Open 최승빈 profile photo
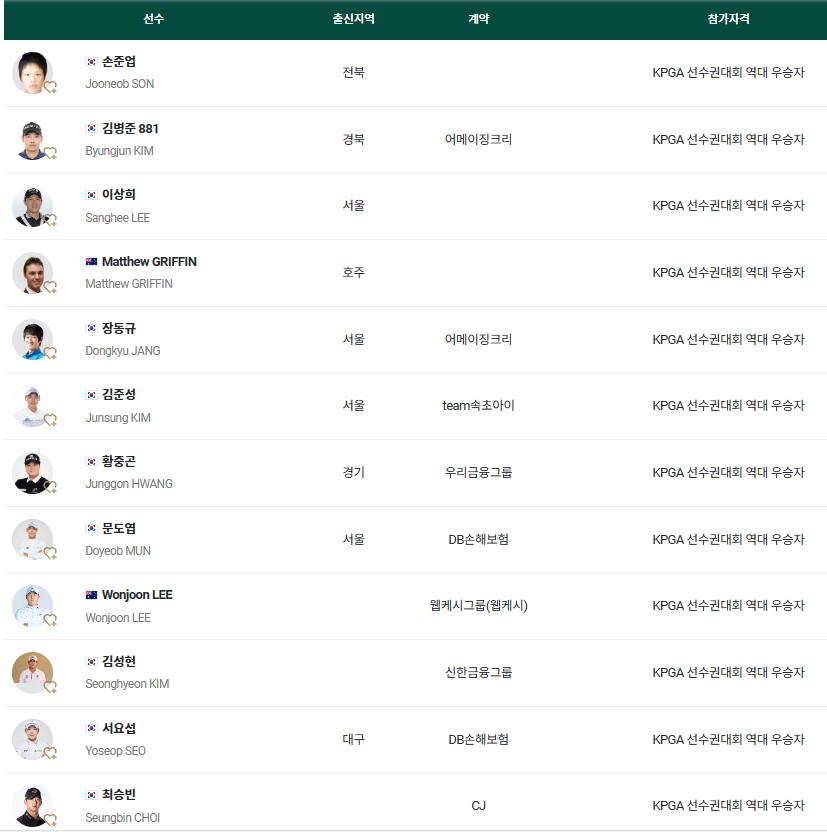The image size is (827, 832). [x=32, y=806]
